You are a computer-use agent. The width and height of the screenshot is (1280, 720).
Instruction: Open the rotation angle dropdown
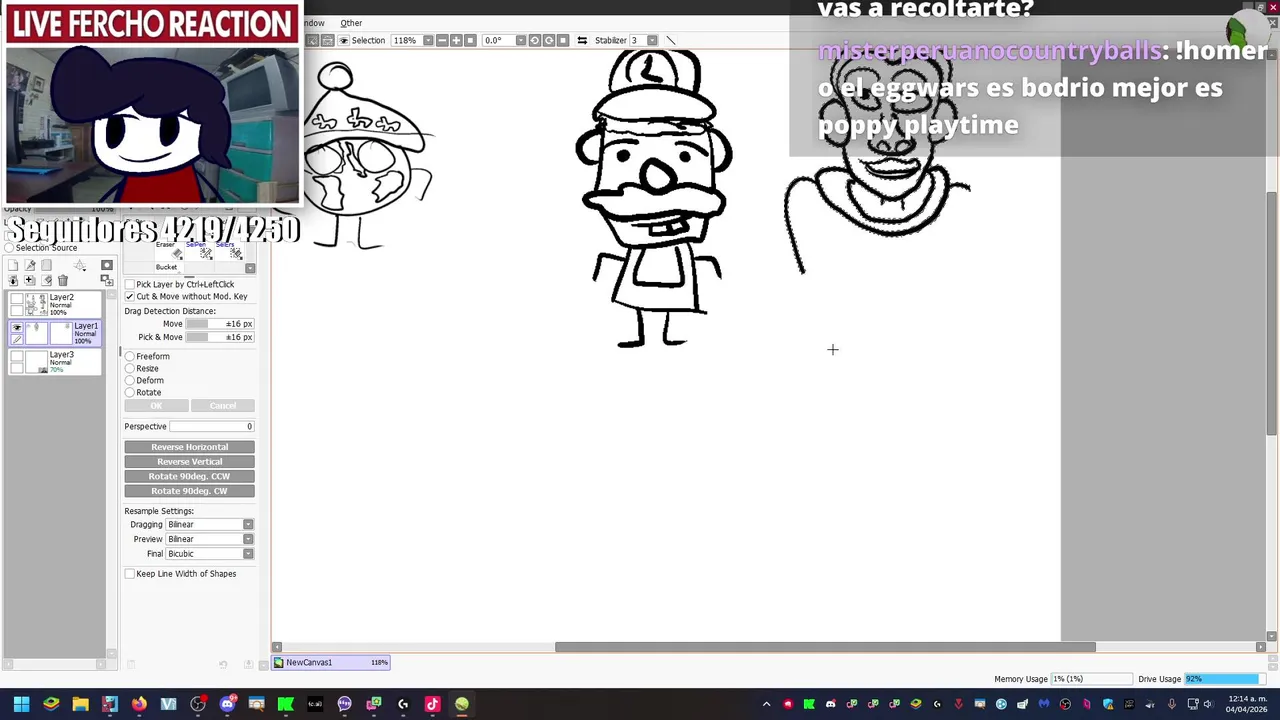(x=522, y=40)
